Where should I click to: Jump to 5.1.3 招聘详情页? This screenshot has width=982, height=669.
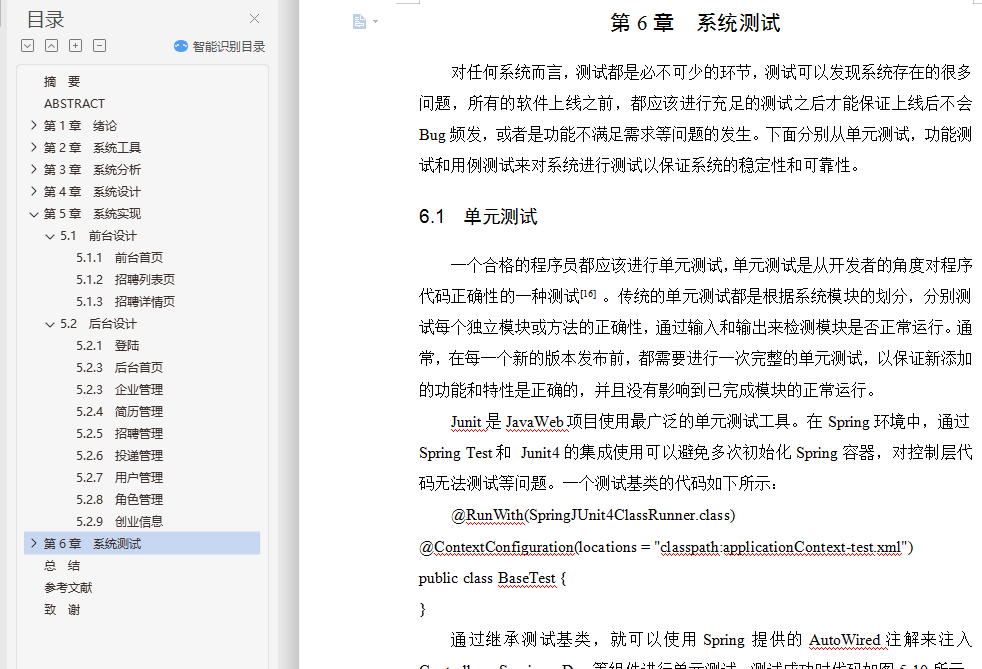[125, 301]
